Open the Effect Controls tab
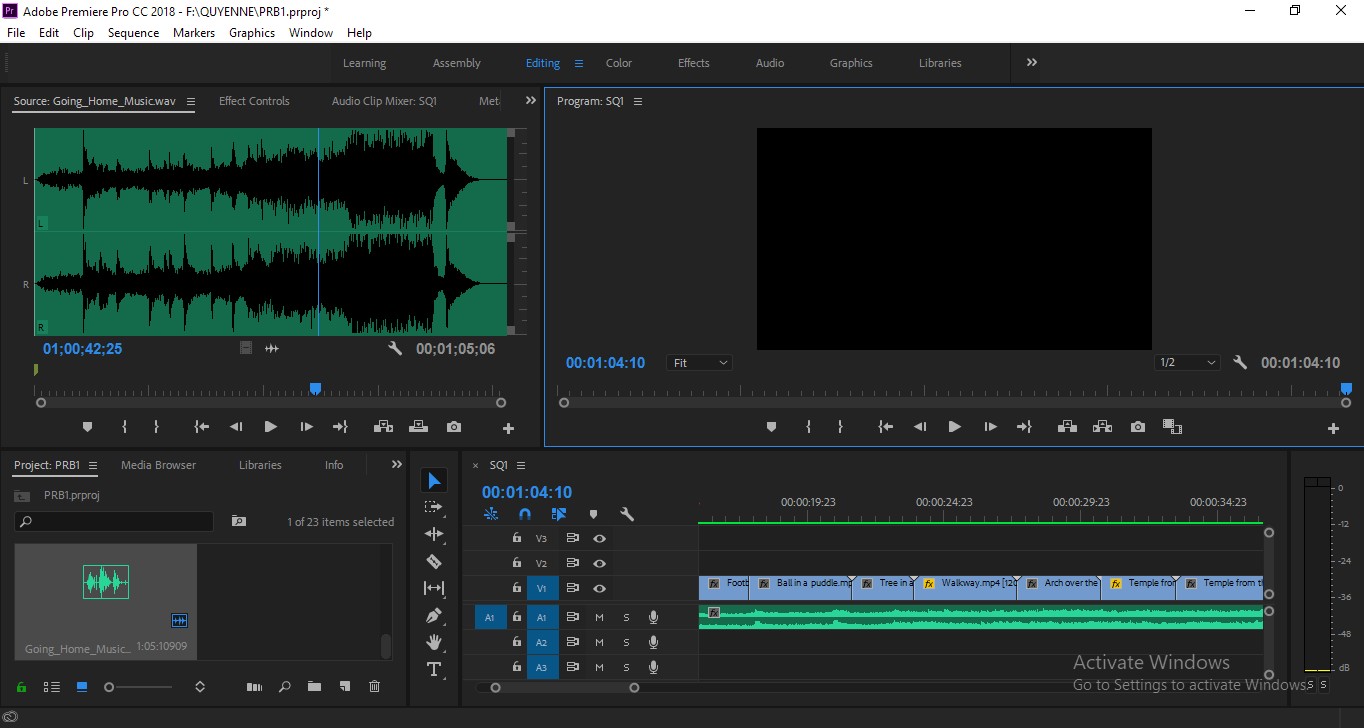This screenshot has width=1364, height=728. click(254, 101)
